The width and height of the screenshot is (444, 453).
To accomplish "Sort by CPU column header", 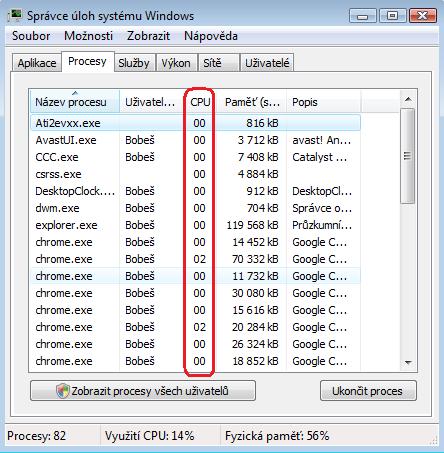I will 200,102.
